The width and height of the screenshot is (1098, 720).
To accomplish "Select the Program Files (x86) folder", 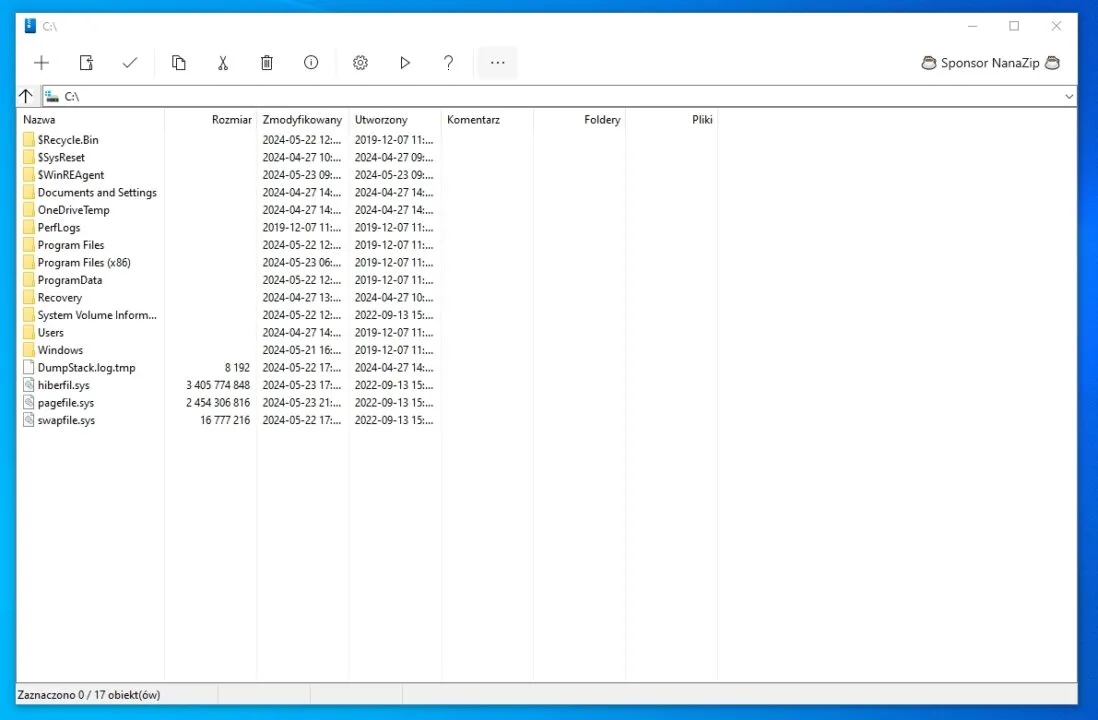I will click(x=84, y=263).
